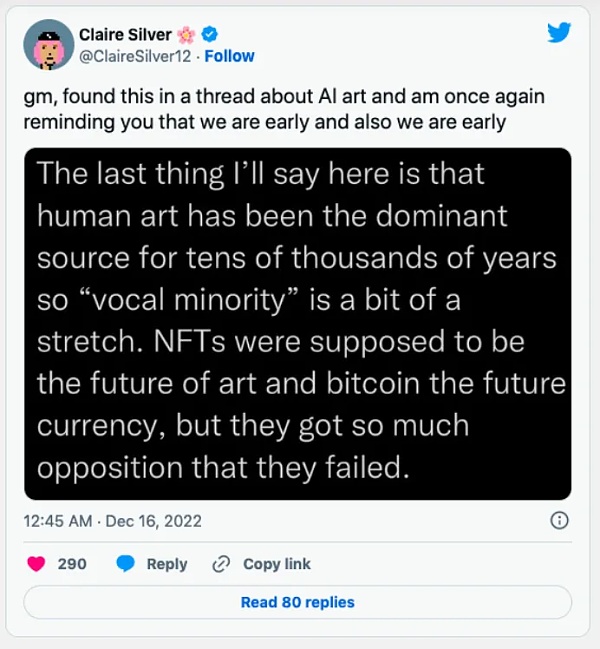
Task: Click the 290 likes count
Action: 72,564
